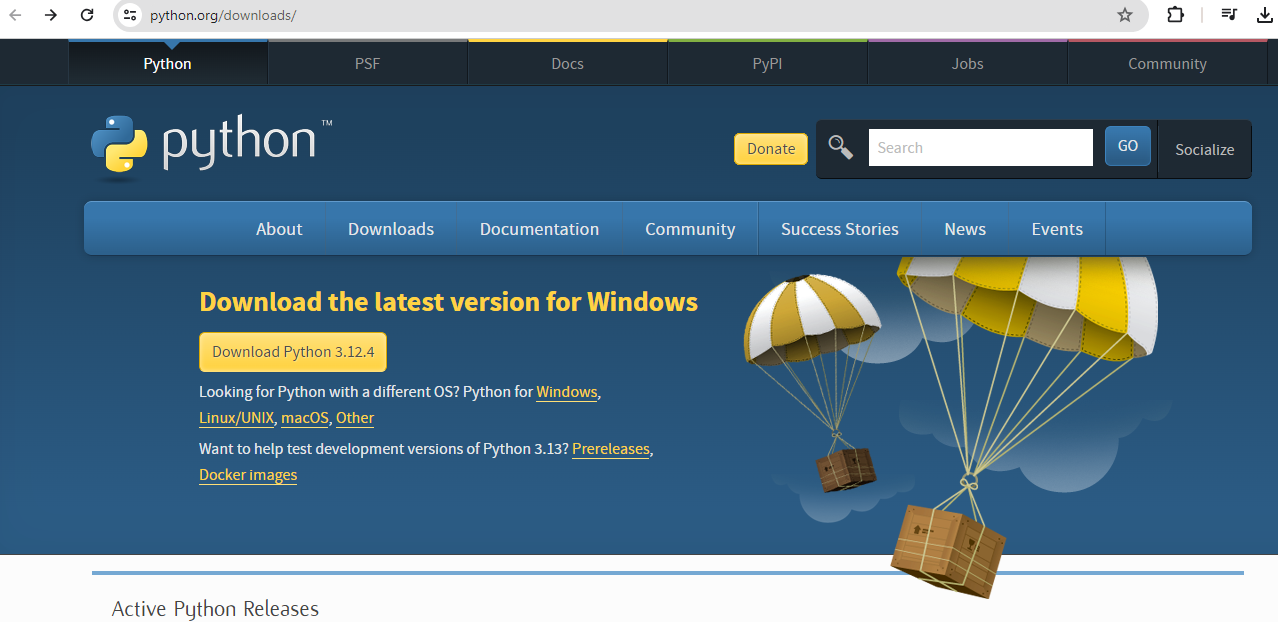
Task: Select the Community top tab
Action: pyautogui.click(x=1168, y=63)
